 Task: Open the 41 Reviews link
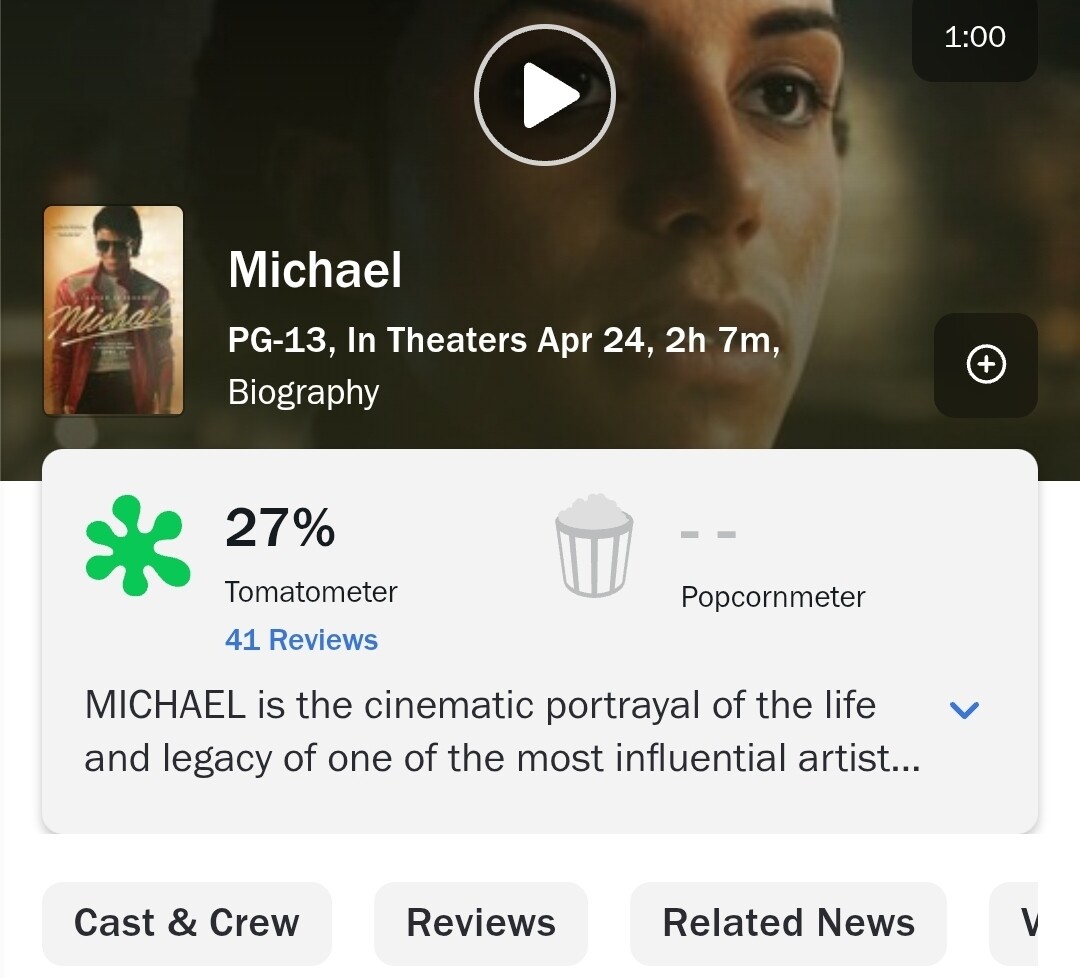(301, 640)
